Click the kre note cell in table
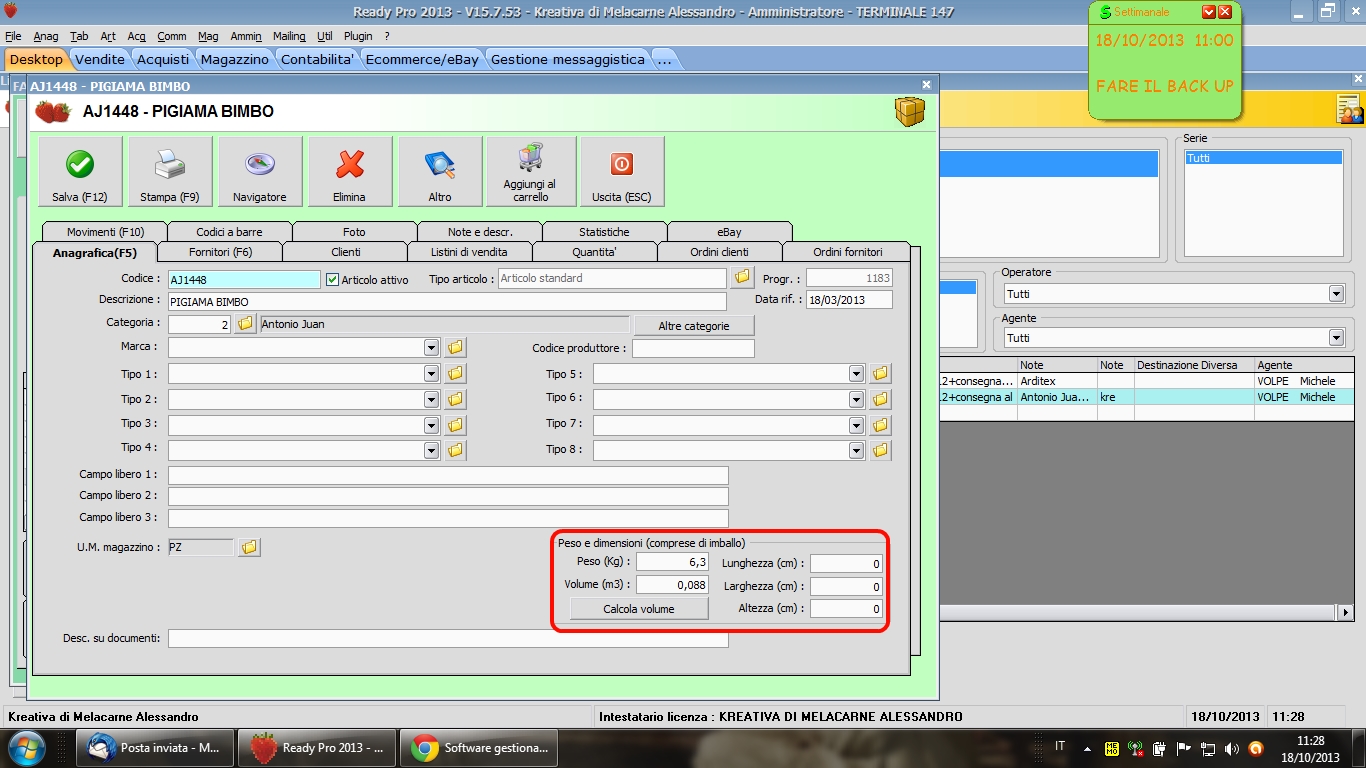Screen dimensions: 1366x768 pyautogui.click(x=1115, y=397)
